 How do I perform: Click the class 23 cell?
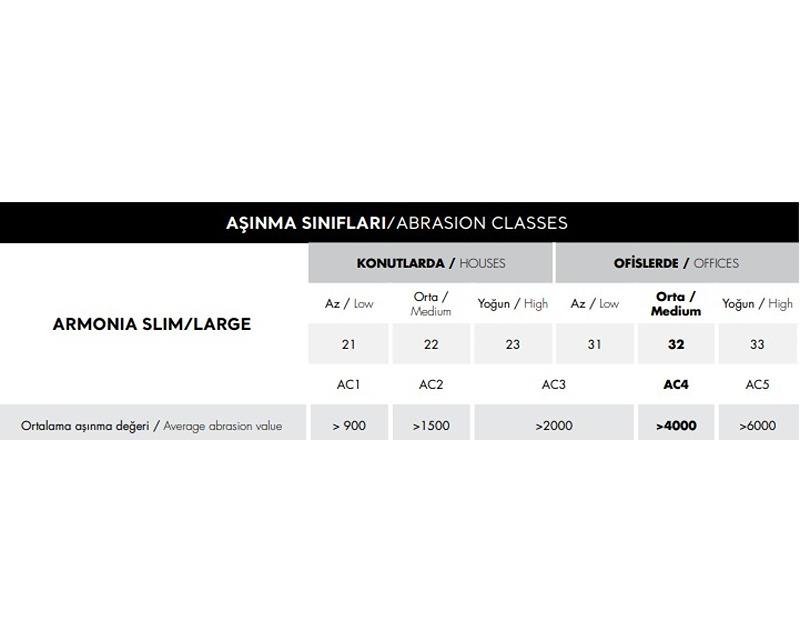coord(513,344)
